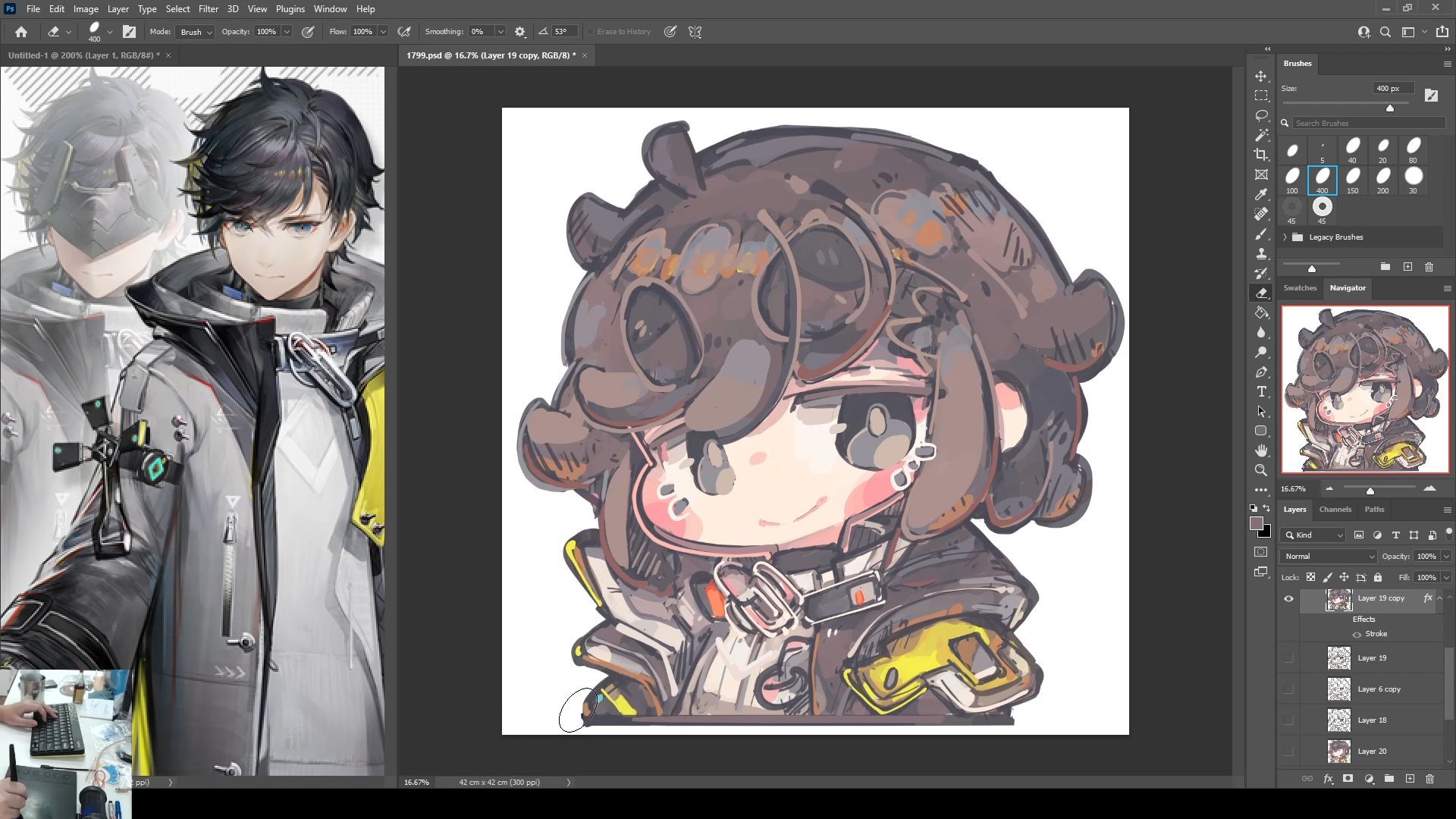Select Layer 19 in the layers list
This screenshot has width=1456, height=819.
pyautogui.click(x=1371, y=657)
